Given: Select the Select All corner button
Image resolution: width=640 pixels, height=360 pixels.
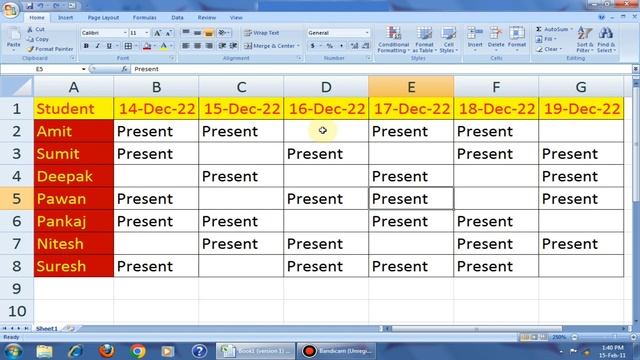Looking at the screenshot, I should [16, 87].
